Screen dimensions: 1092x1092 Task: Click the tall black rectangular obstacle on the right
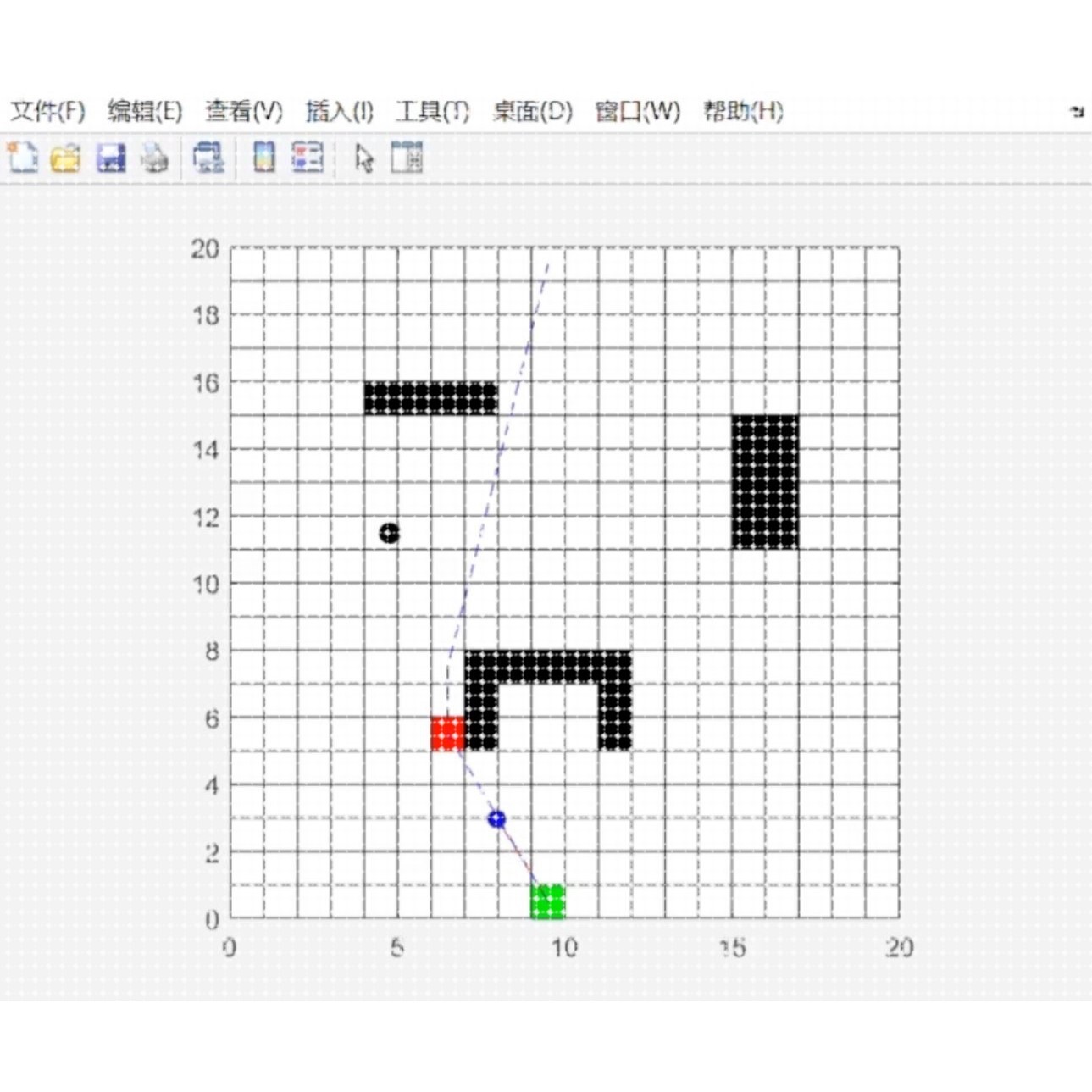click(x=766, y=482)
